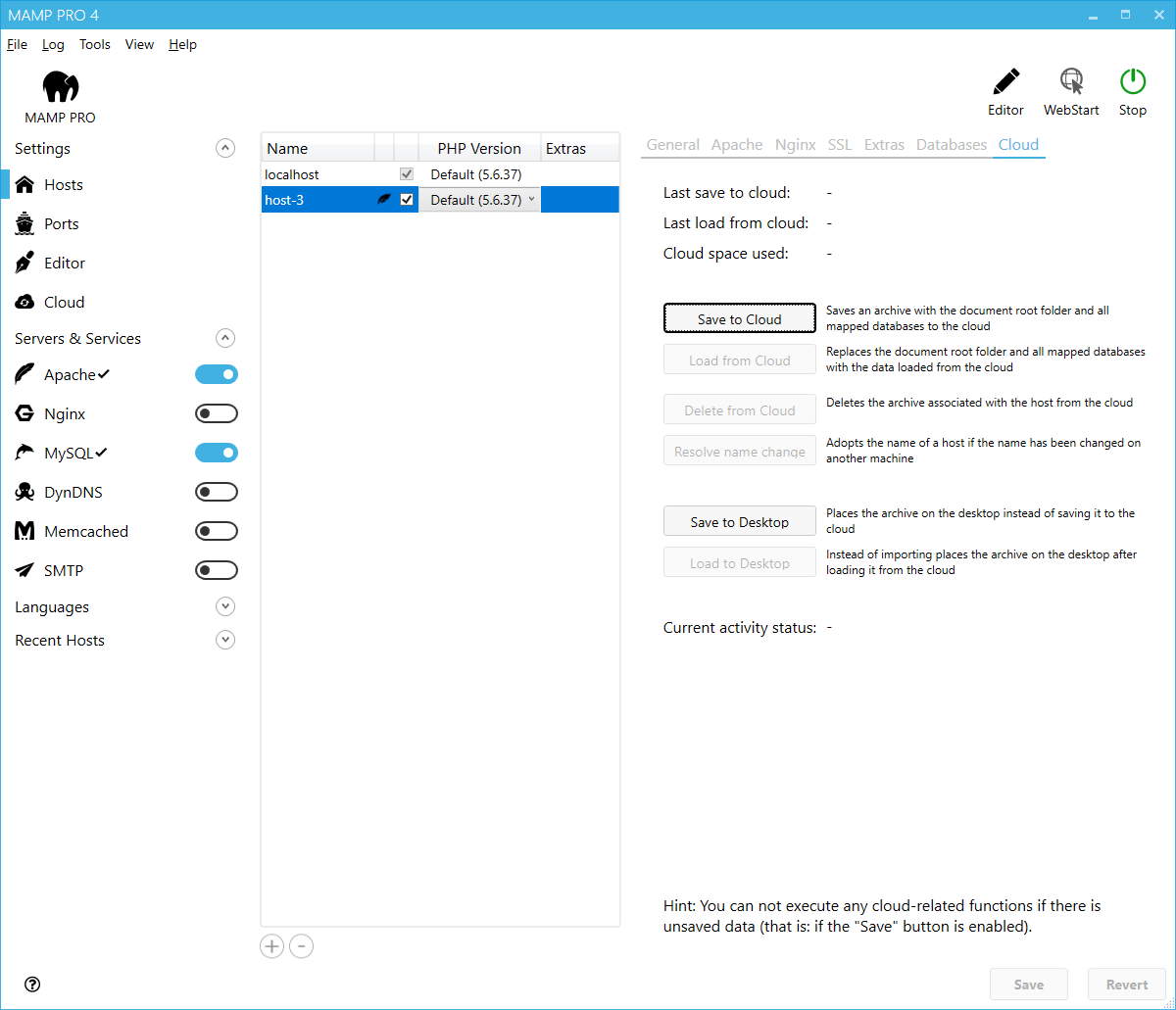Click the Save to Cloud button

point(740,319)
